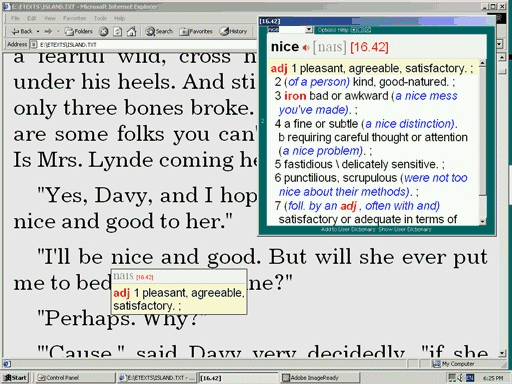Click the Forward arrow in the toolbar
The width and height of the screenshot is (512, 384).
pos(49,31)
